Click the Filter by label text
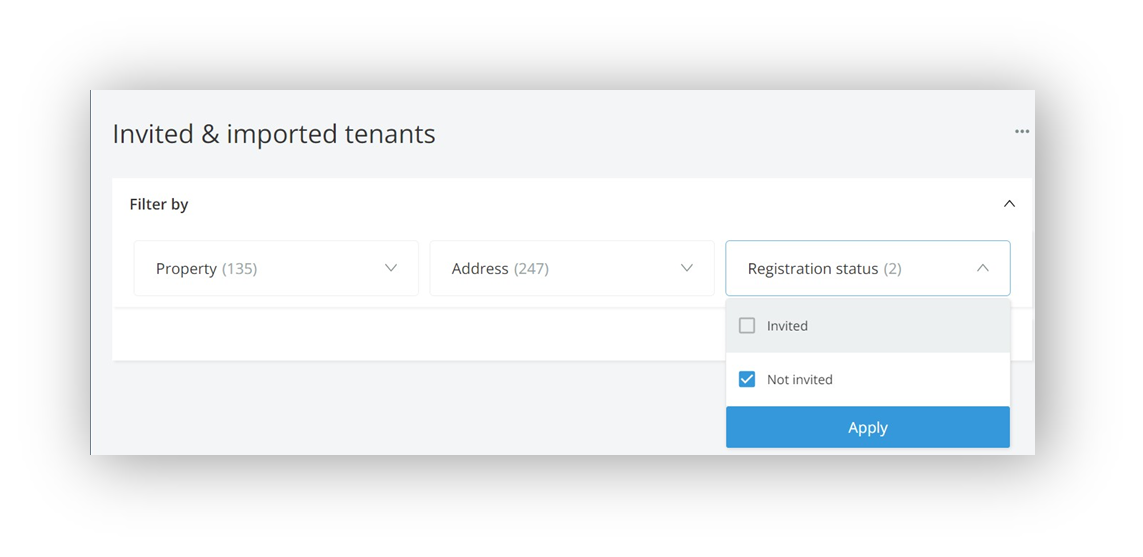The height and width of the screenshot is (557, 1143). click(159, 204)
